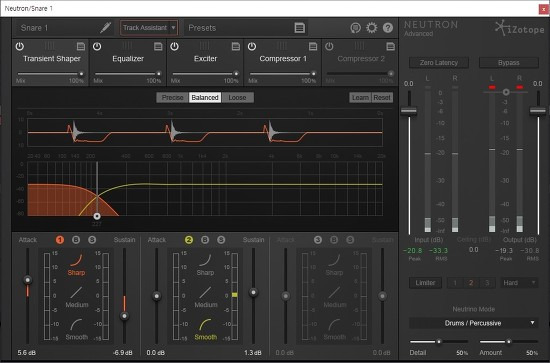
Task: Select the Precise mode tab
Action: click(173, 98)
